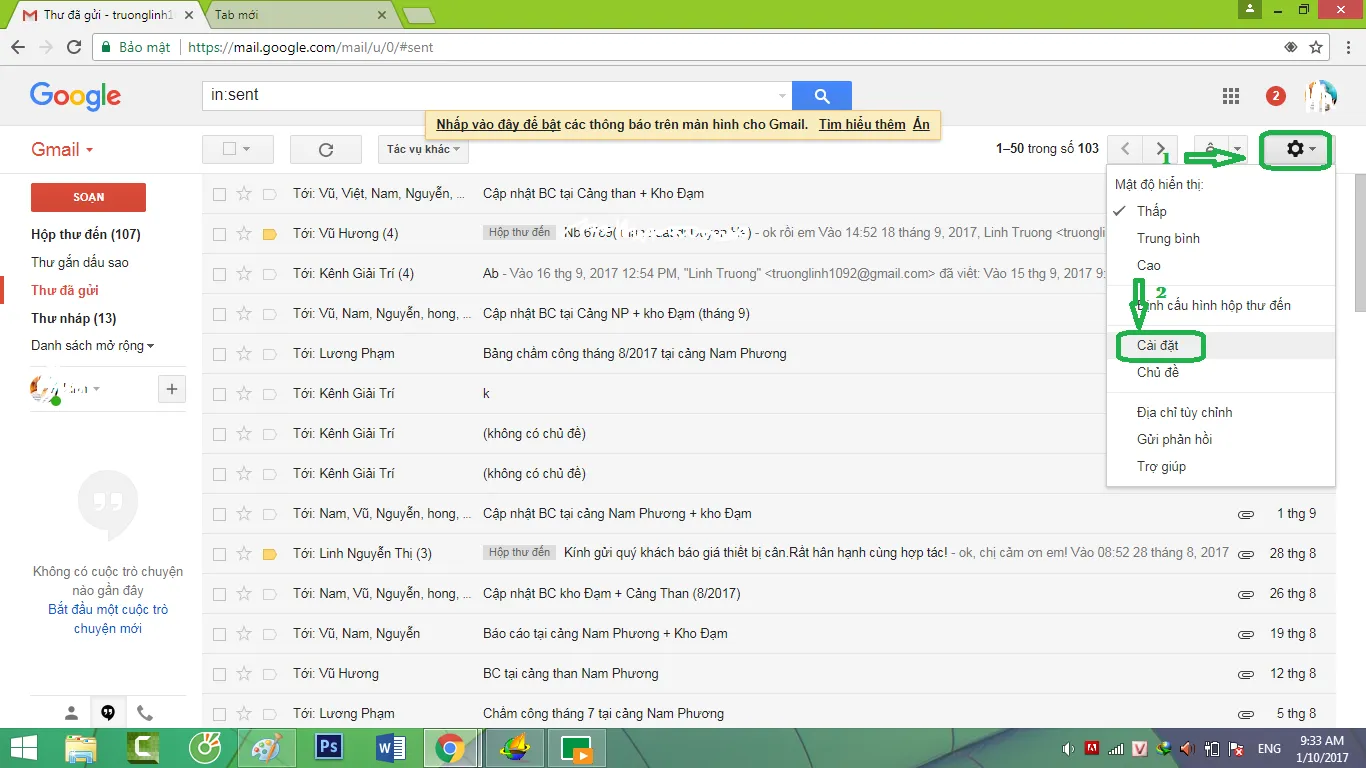Click Nhấp vào đây để bật link
Screen dimensions: 1366x768
[x=498, y=125]
